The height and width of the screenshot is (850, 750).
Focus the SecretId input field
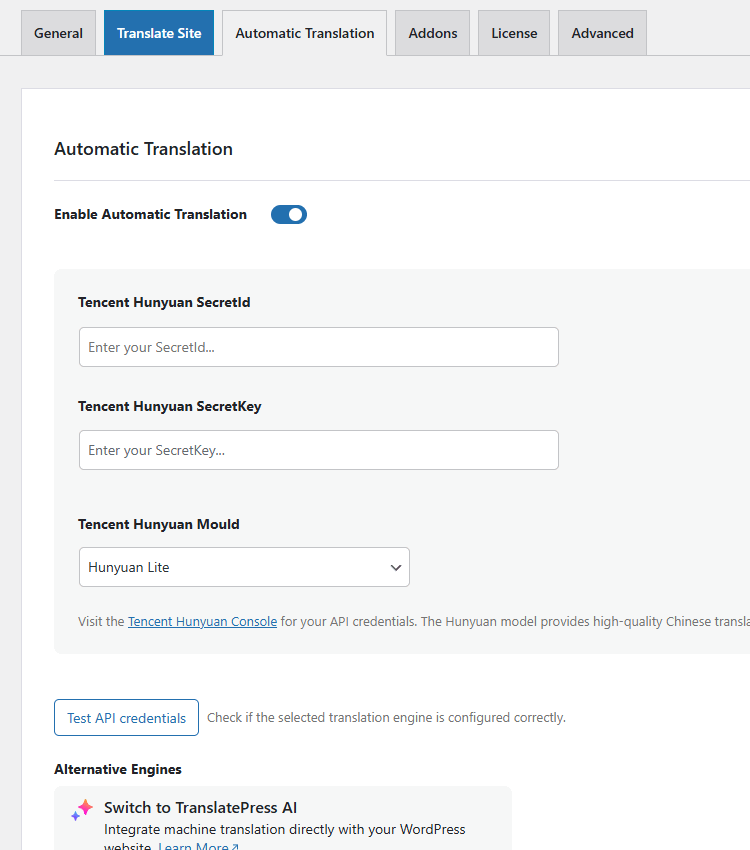click(318, 347)
